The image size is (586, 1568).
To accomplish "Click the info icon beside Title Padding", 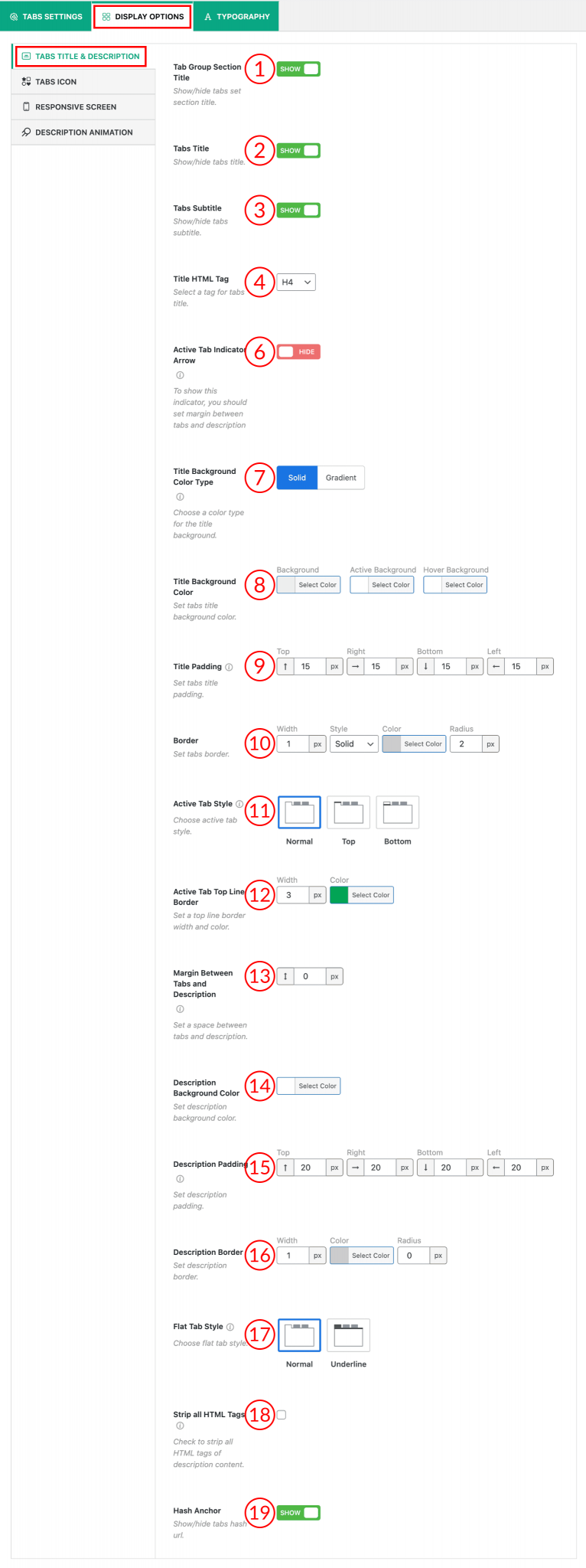I will pyautogui.click(x=230, y=666).
